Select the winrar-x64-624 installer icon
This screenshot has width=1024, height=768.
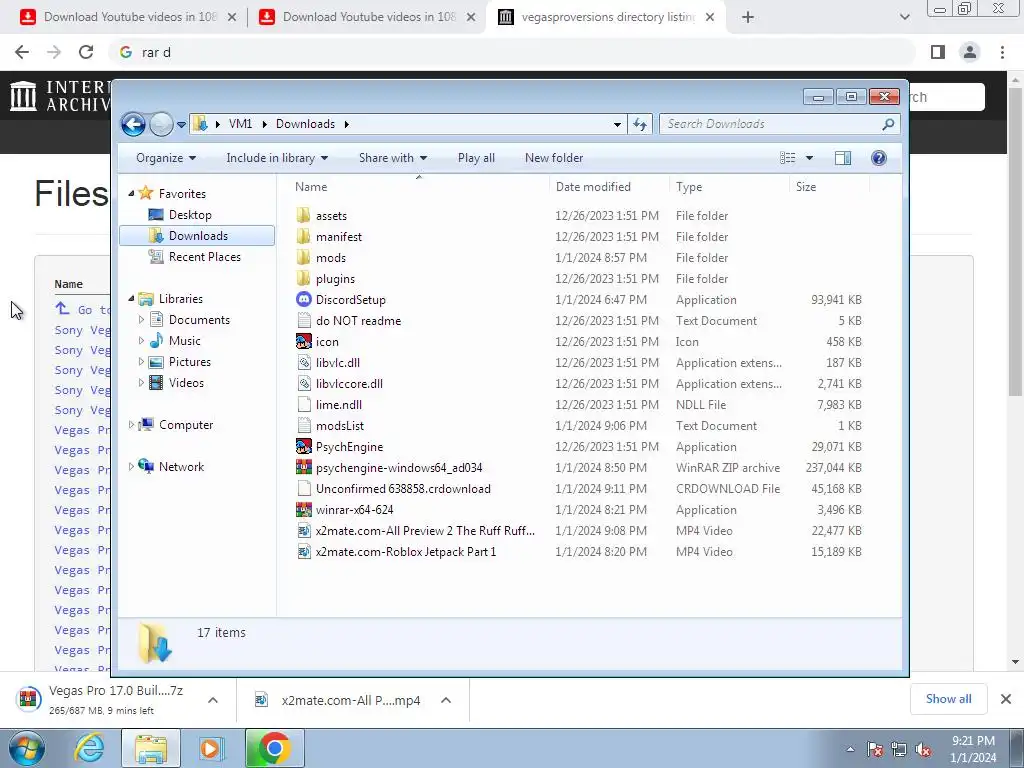(304, 509)
